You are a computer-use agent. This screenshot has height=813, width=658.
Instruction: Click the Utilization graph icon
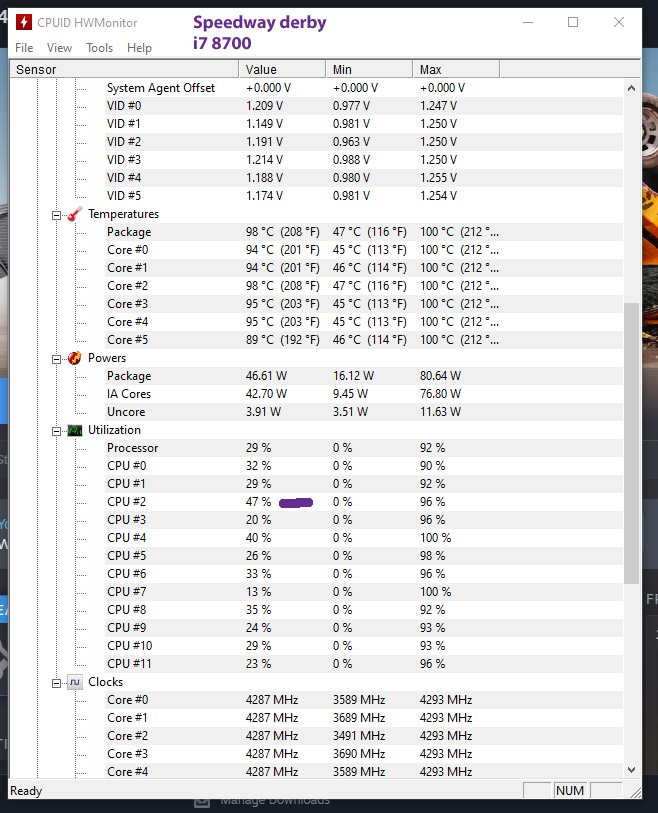click(74, 430)
